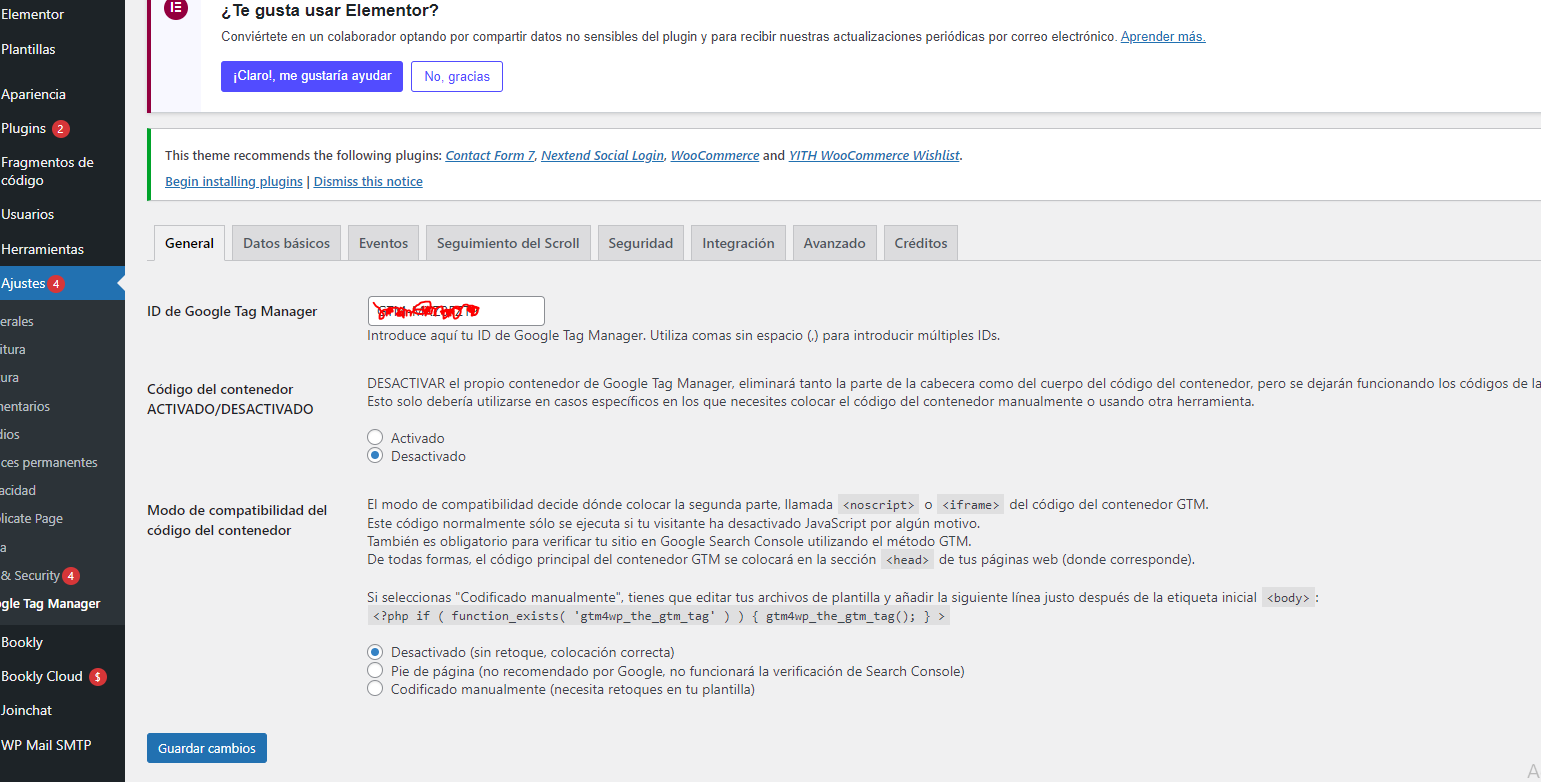Open Apariencia in the sidebar
This screenshot has height=782, width=1541.
[x=33, y=94]
